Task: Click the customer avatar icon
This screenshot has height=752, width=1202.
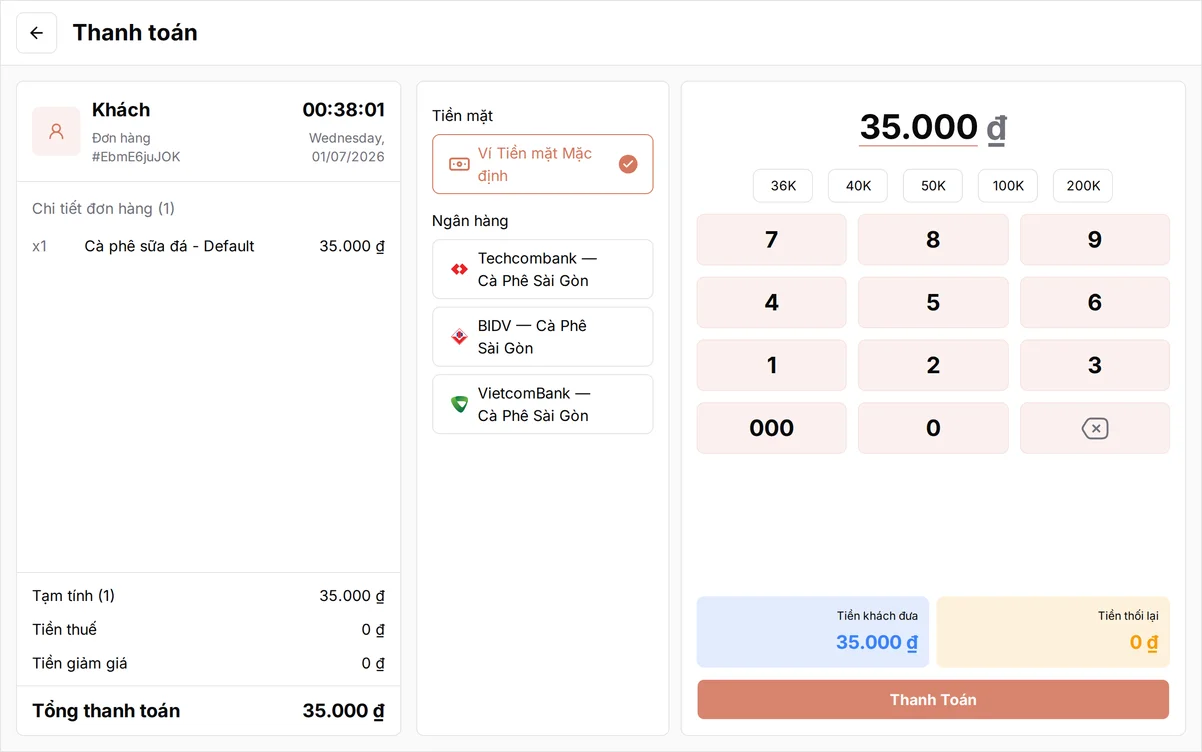Action: click(x=57, y=131)
